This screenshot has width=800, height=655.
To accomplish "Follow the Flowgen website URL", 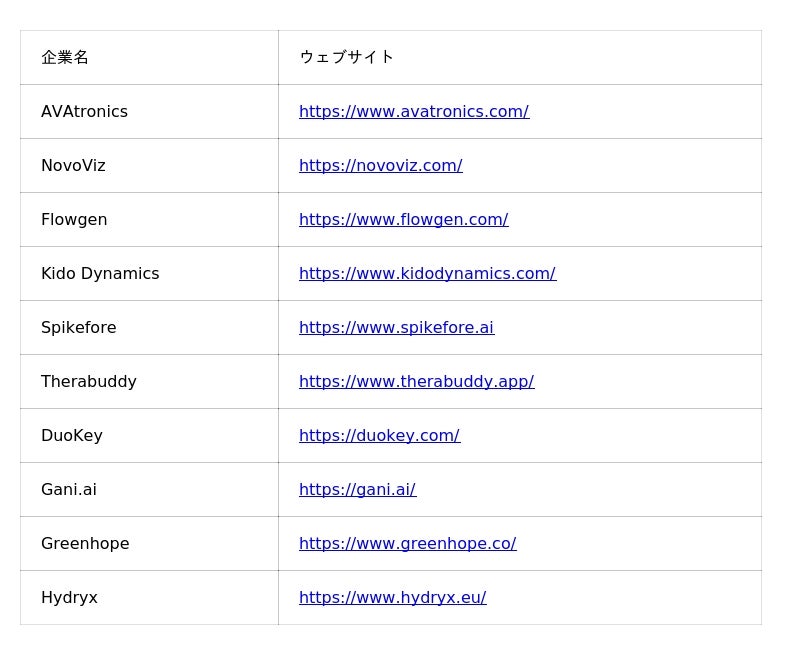I will pyautogui.click(x=403, y=220).
